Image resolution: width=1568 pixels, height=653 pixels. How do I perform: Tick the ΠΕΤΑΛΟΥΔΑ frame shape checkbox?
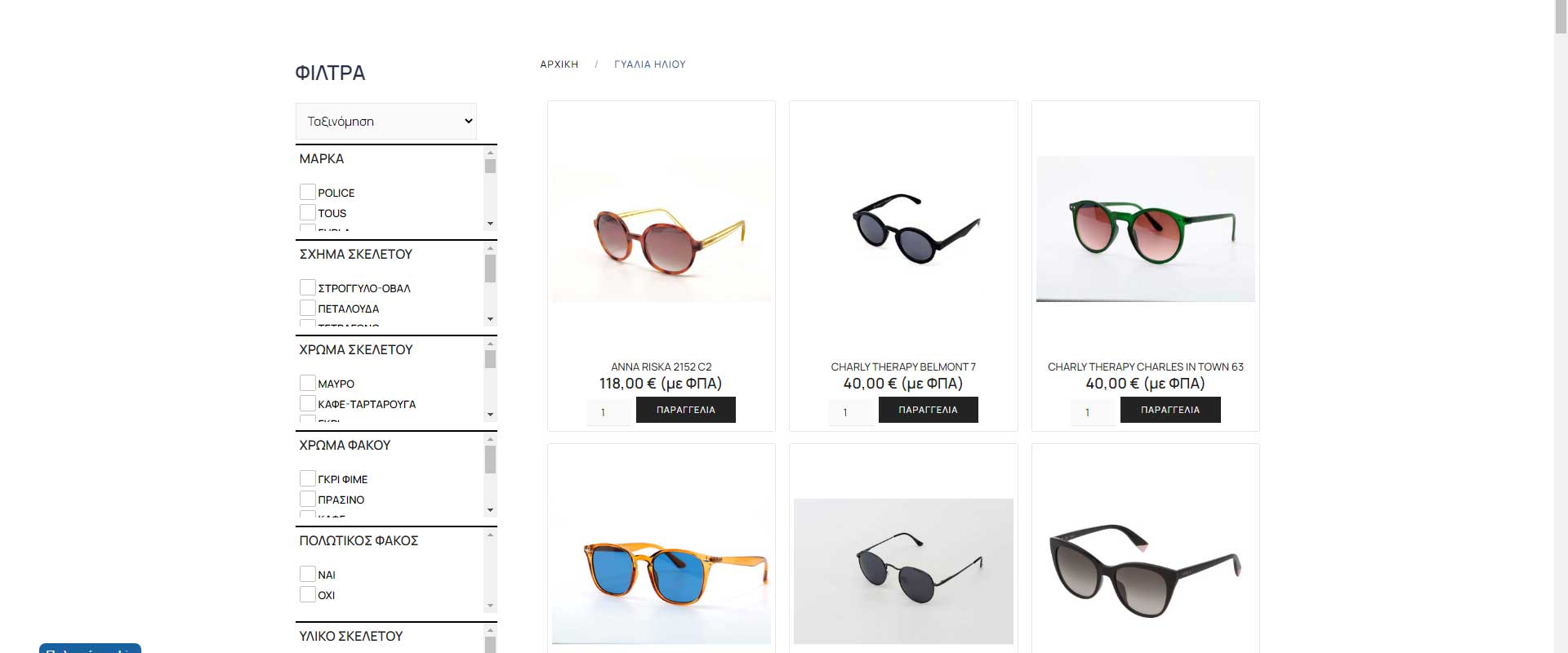(x=308, y=308)
